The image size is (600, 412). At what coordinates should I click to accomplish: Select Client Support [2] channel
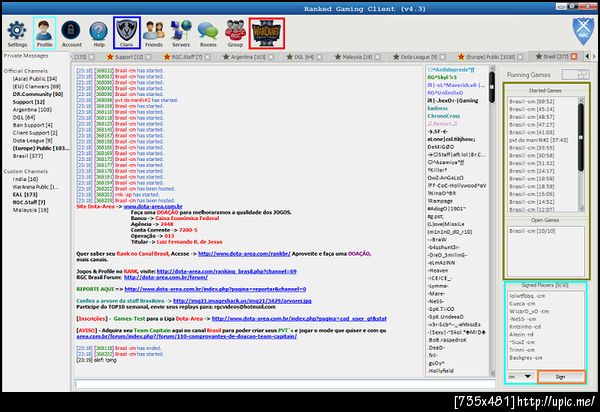(35, 133)
